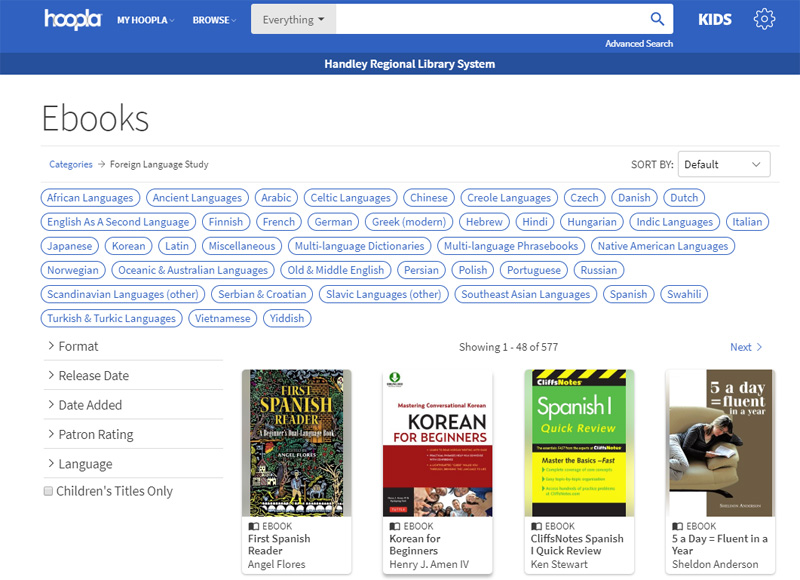Select the Korean language filter chip

(128, 245)
